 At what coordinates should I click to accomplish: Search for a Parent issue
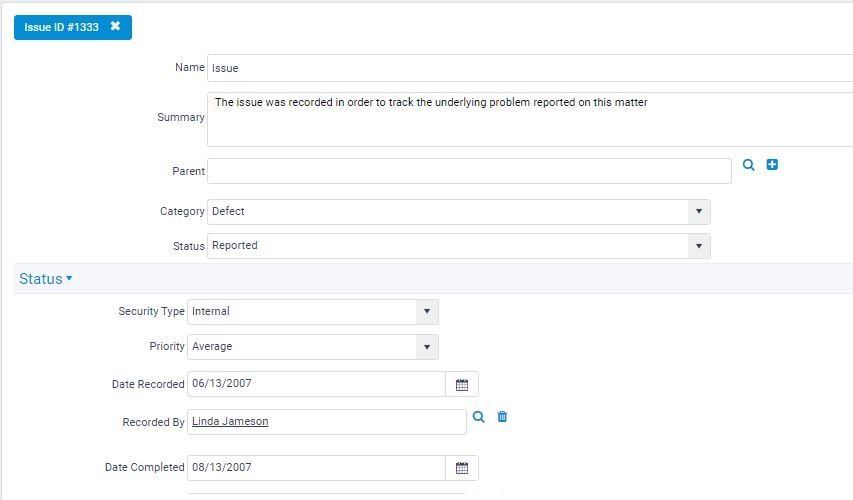[x=749, y=165]
